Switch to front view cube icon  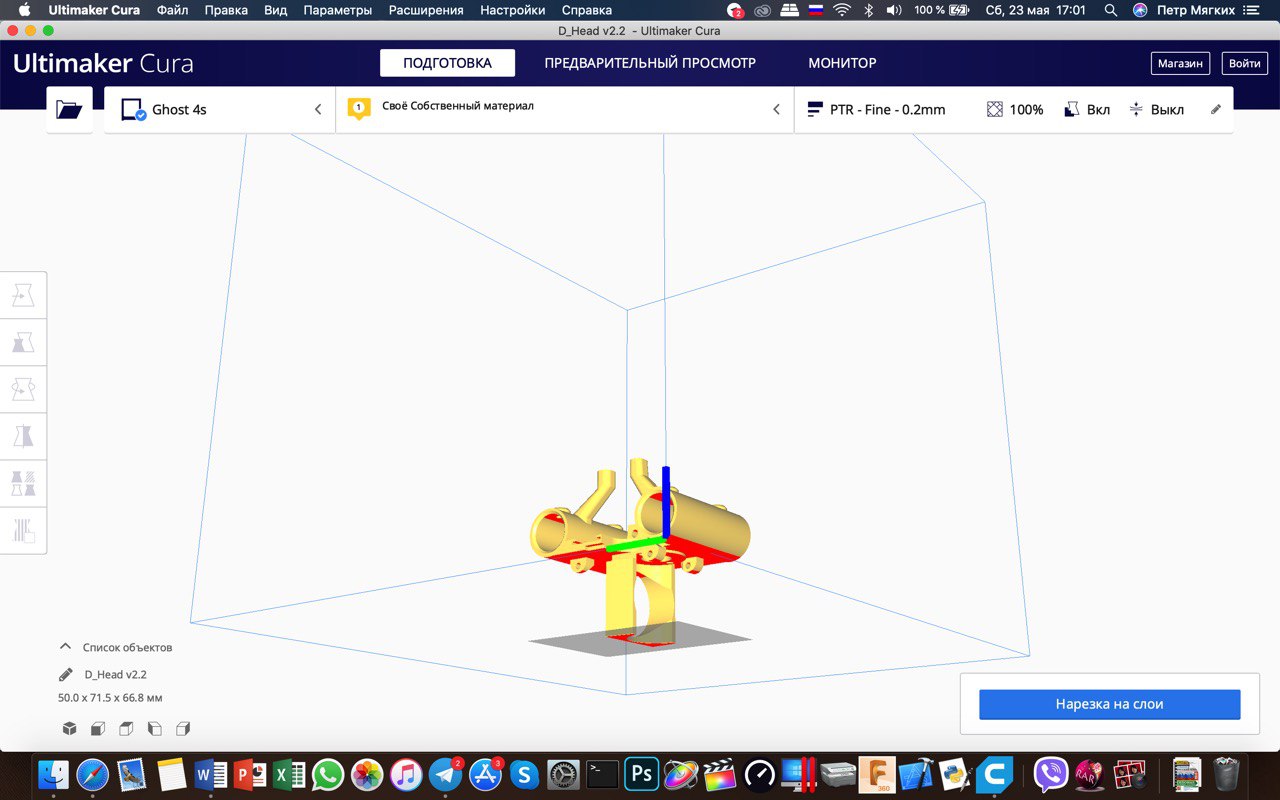coord(98,729)
